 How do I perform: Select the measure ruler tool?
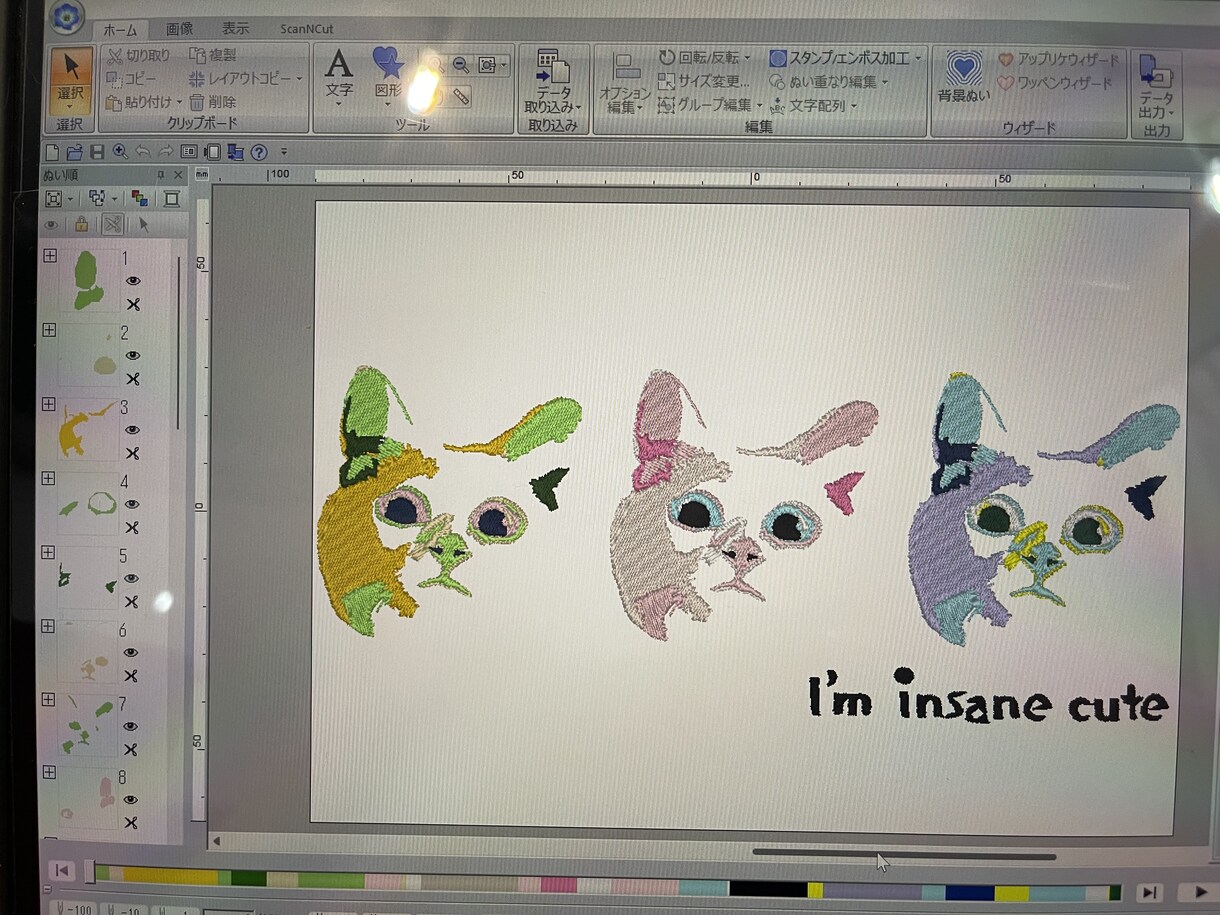[461, 97]
